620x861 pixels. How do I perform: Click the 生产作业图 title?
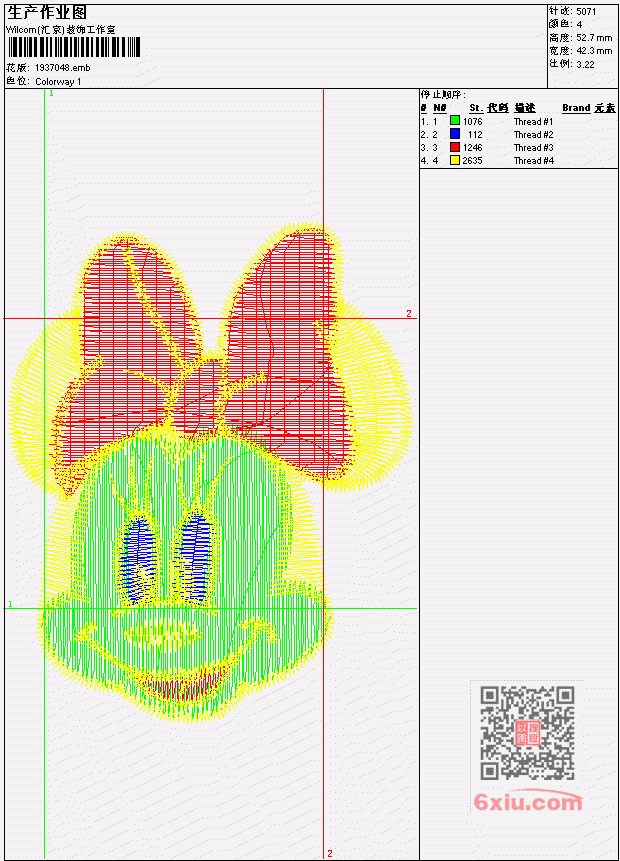pyautogui.click(x=47, y=13)
